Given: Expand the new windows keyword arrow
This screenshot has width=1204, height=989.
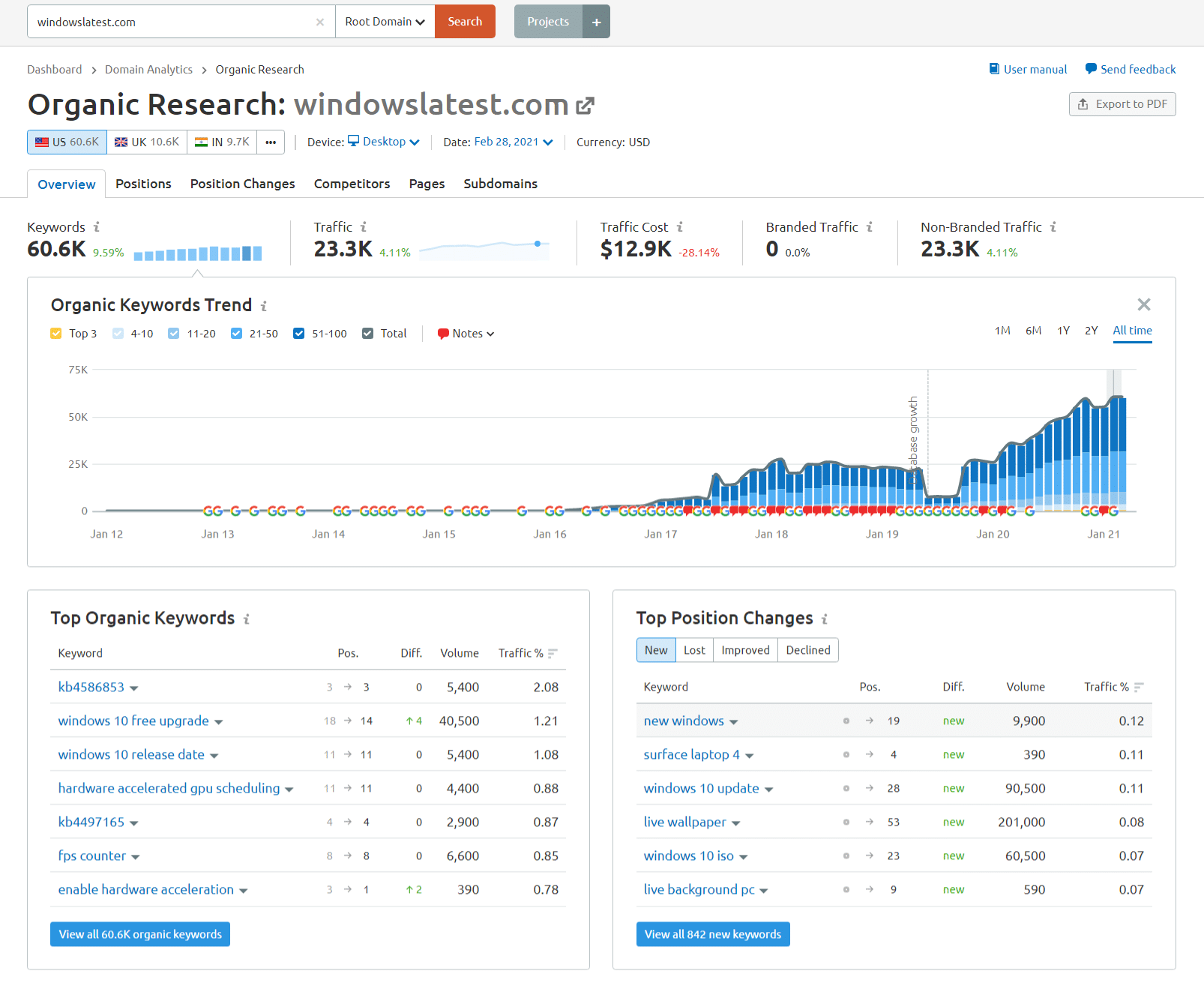Looking at the screenshot, I should (x=734, y=722).
